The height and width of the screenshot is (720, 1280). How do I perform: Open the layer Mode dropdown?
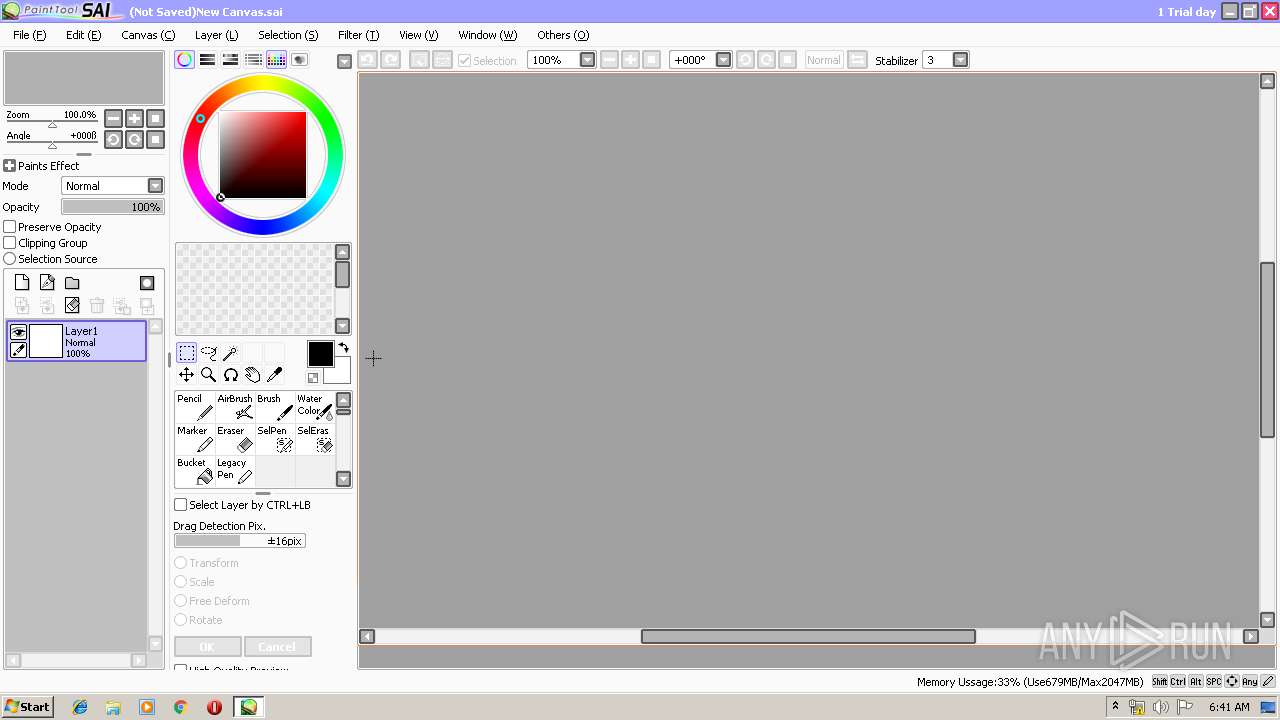[155, 186]
